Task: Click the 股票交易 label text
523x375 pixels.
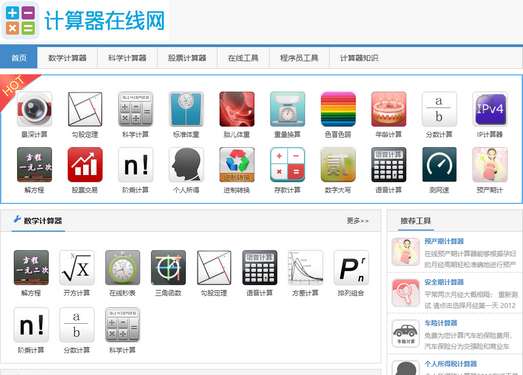Action: pyautogui.click(x=85, y=190)
